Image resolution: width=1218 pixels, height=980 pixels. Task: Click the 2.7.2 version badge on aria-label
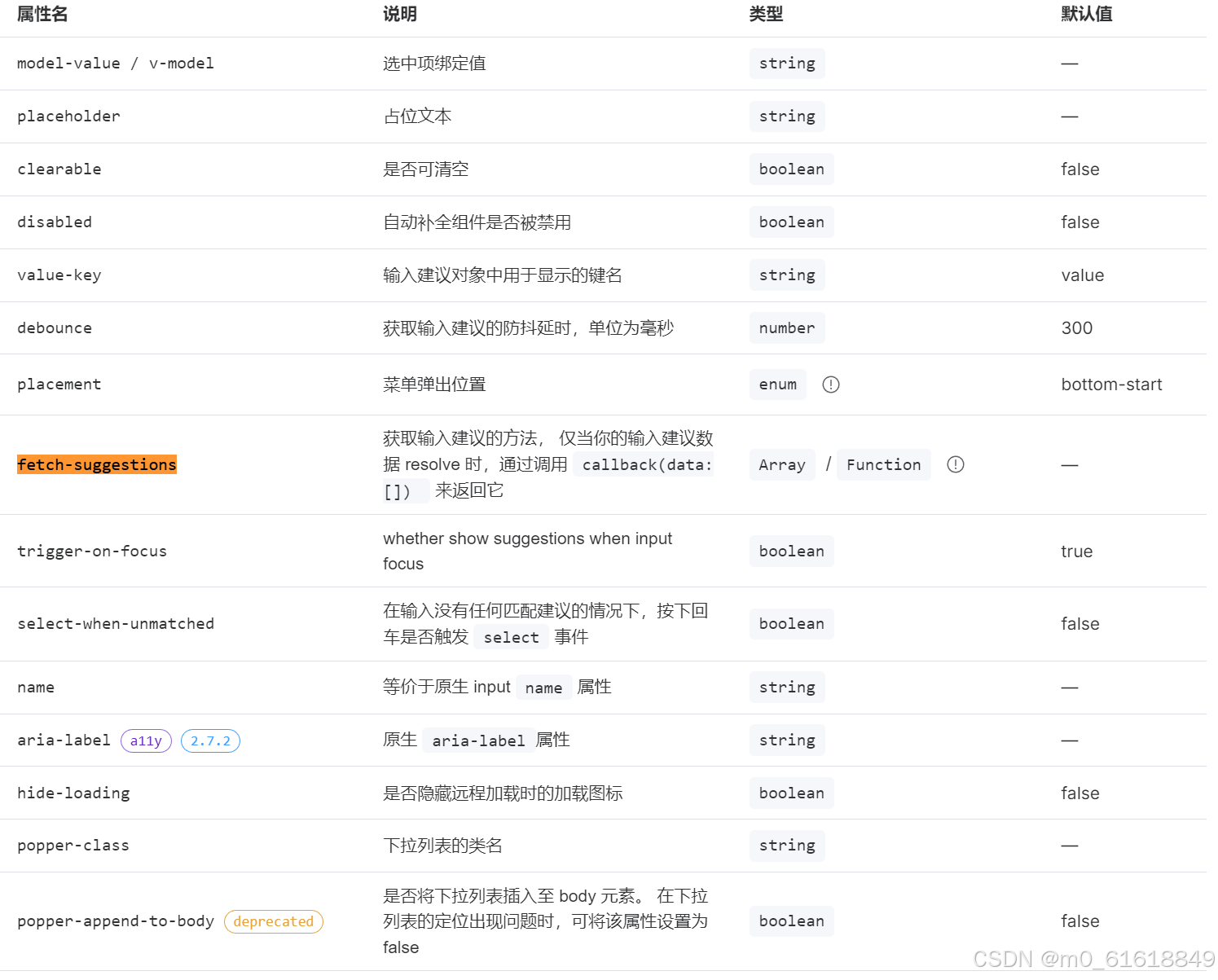click(x=210, y=740)
